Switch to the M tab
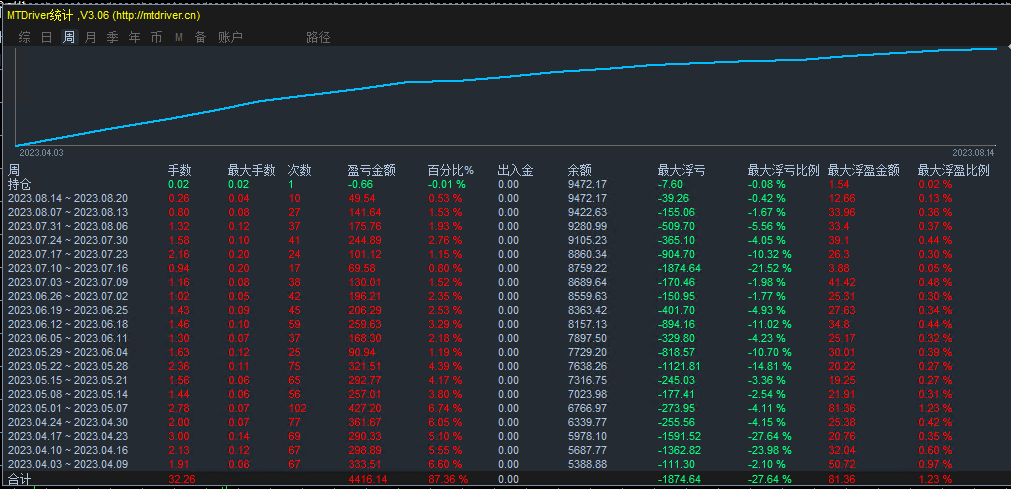Screen dimensions: 1011x489 179,37
